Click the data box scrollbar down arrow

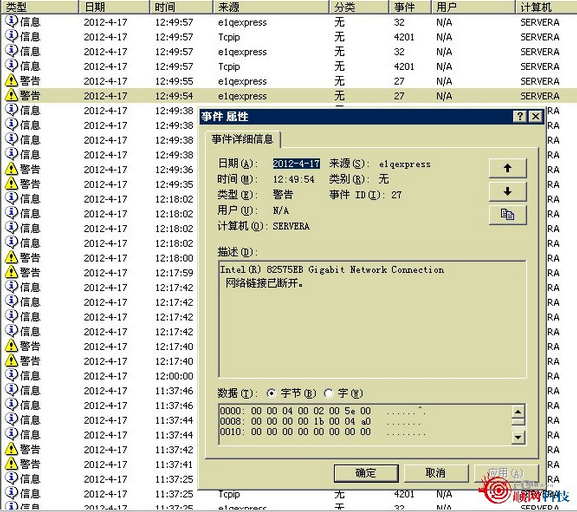tap(518, 437)
